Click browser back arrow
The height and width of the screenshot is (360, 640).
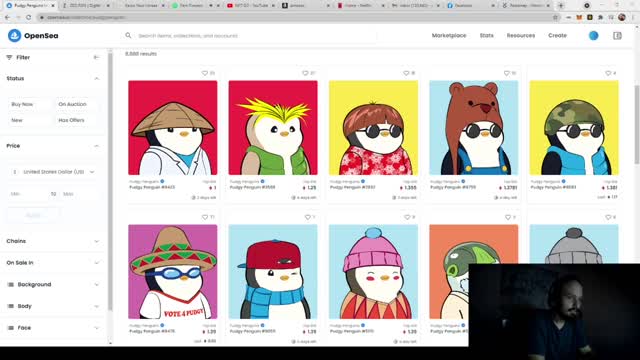tap(7, 18)
